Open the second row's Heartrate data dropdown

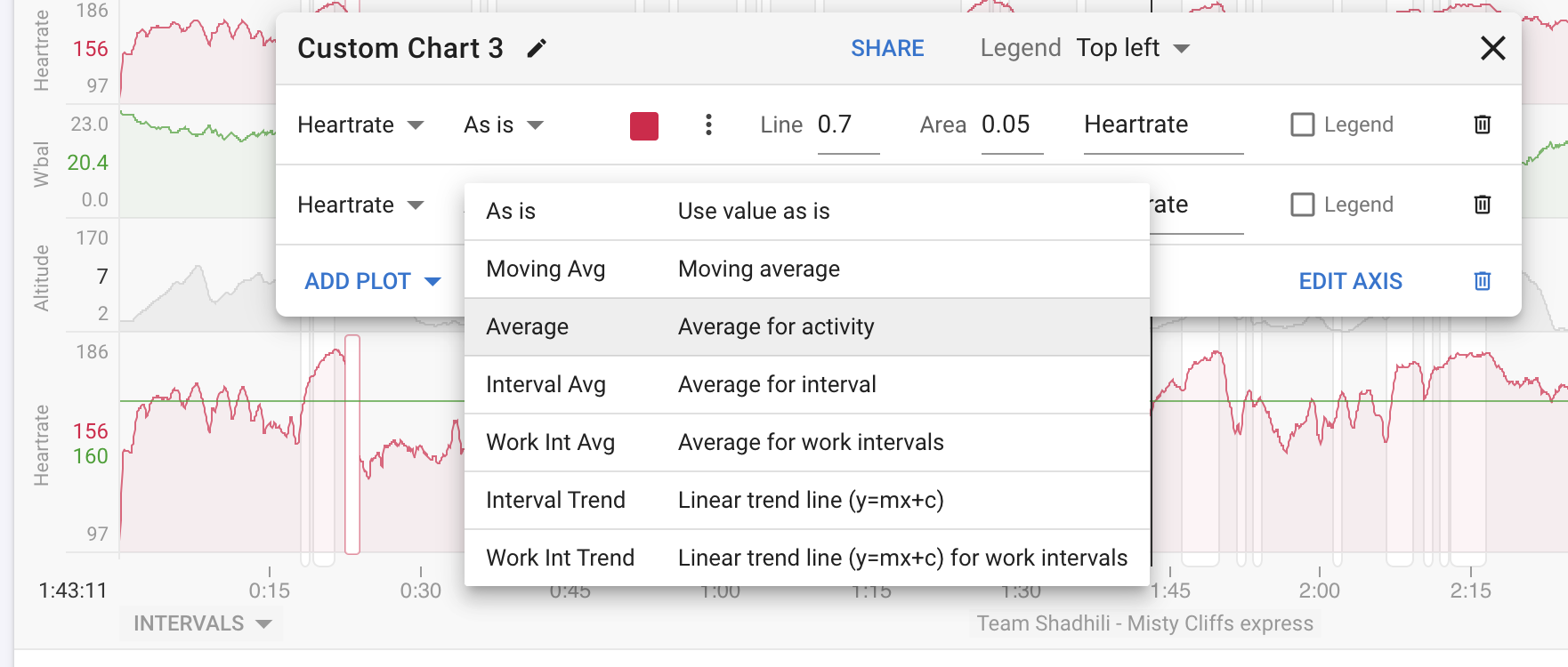360,205
